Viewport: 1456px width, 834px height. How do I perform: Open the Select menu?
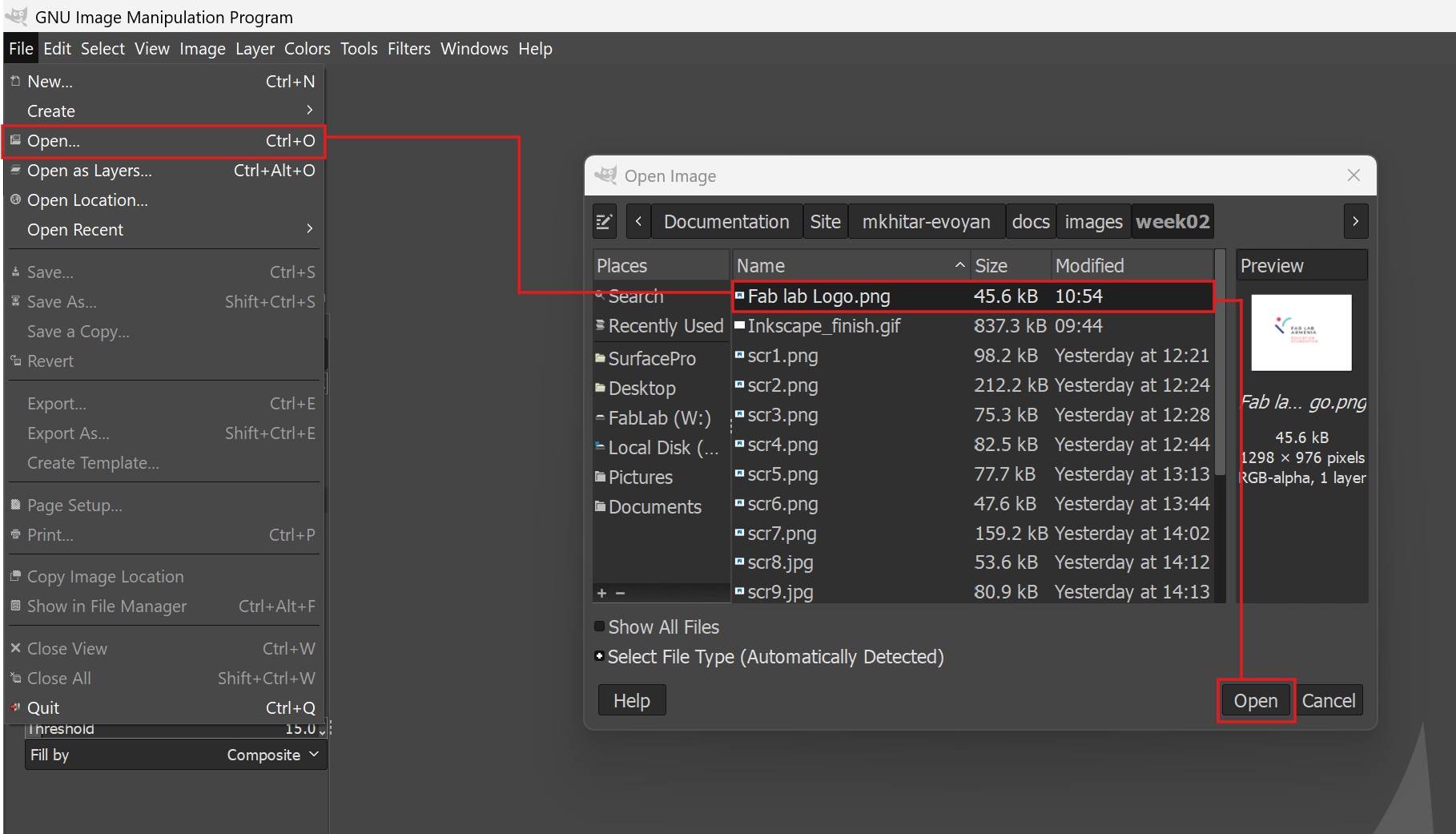(x=103, y=49)
